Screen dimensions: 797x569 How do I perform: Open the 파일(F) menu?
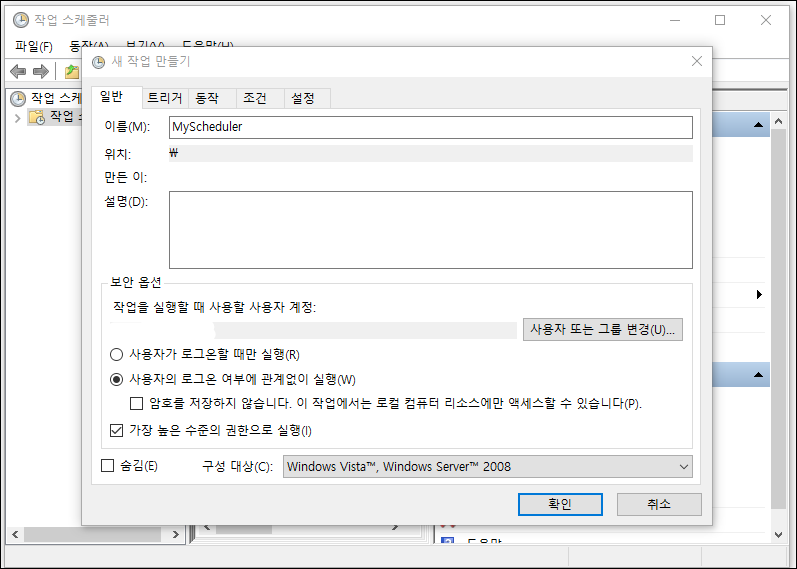[x=34, y=46]
